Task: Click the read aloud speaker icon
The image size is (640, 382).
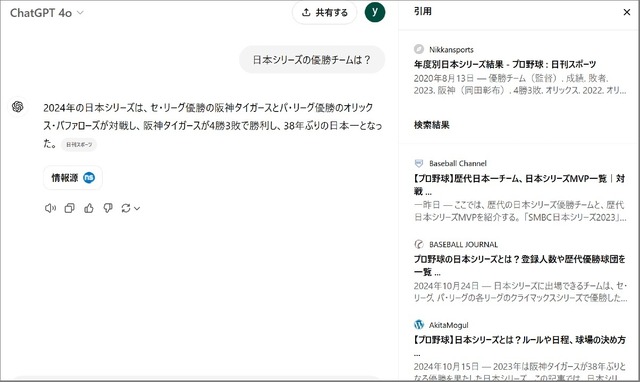Action: point(50,208)
